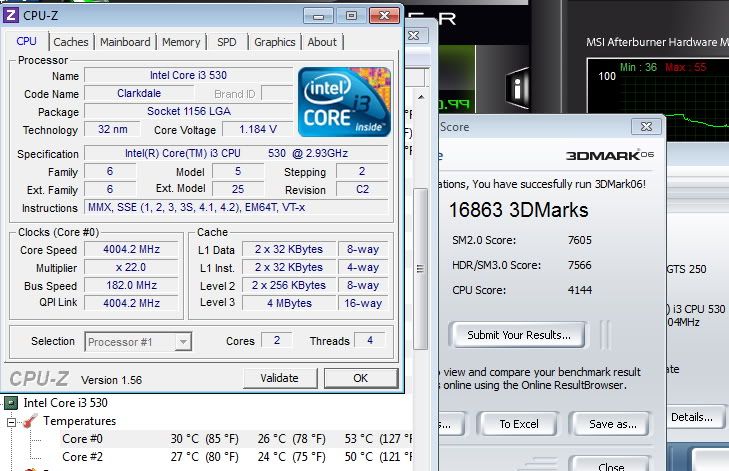Click the Instructions field 'MMX, SSE...'
The image size is (729, 471).
pyautogui.click(x=236, y=207)
